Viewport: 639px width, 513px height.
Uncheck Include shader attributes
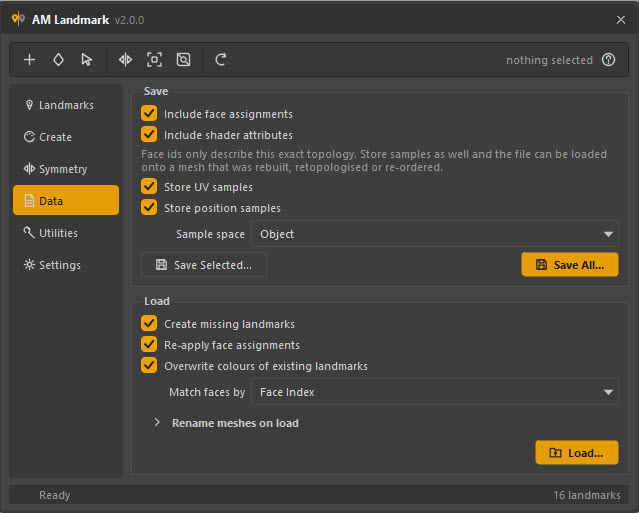pos(149,134)
